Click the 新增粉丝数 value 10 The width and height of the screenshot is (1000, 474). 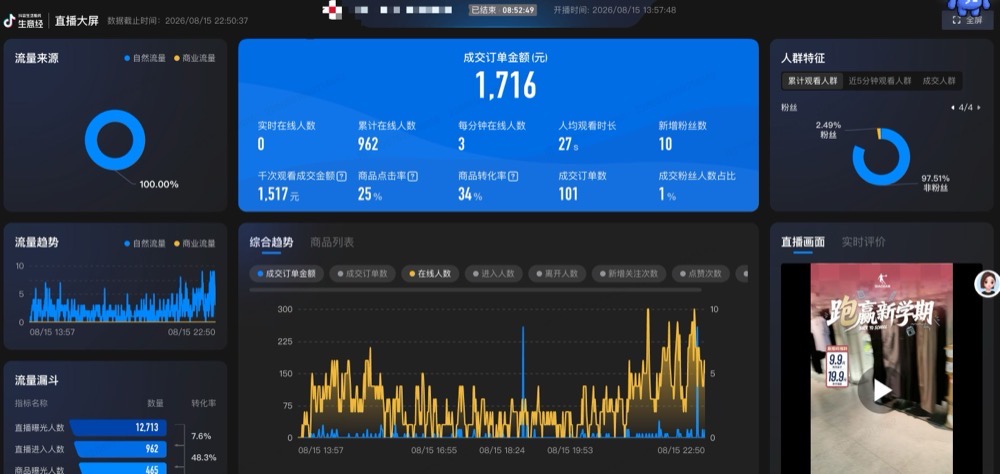pos(665,144)
